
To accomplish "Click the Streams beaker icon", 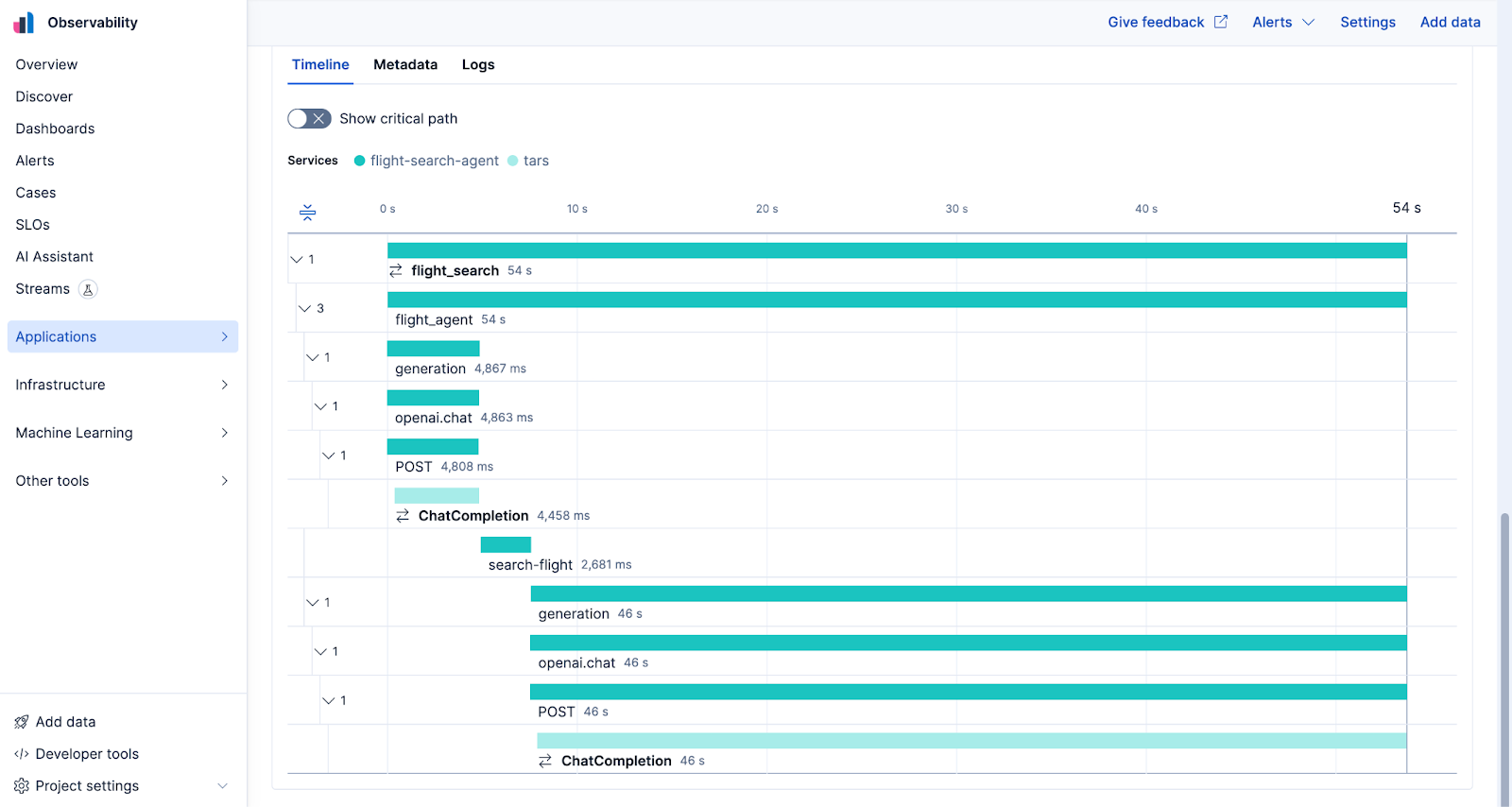I will (x=88, y=289).
